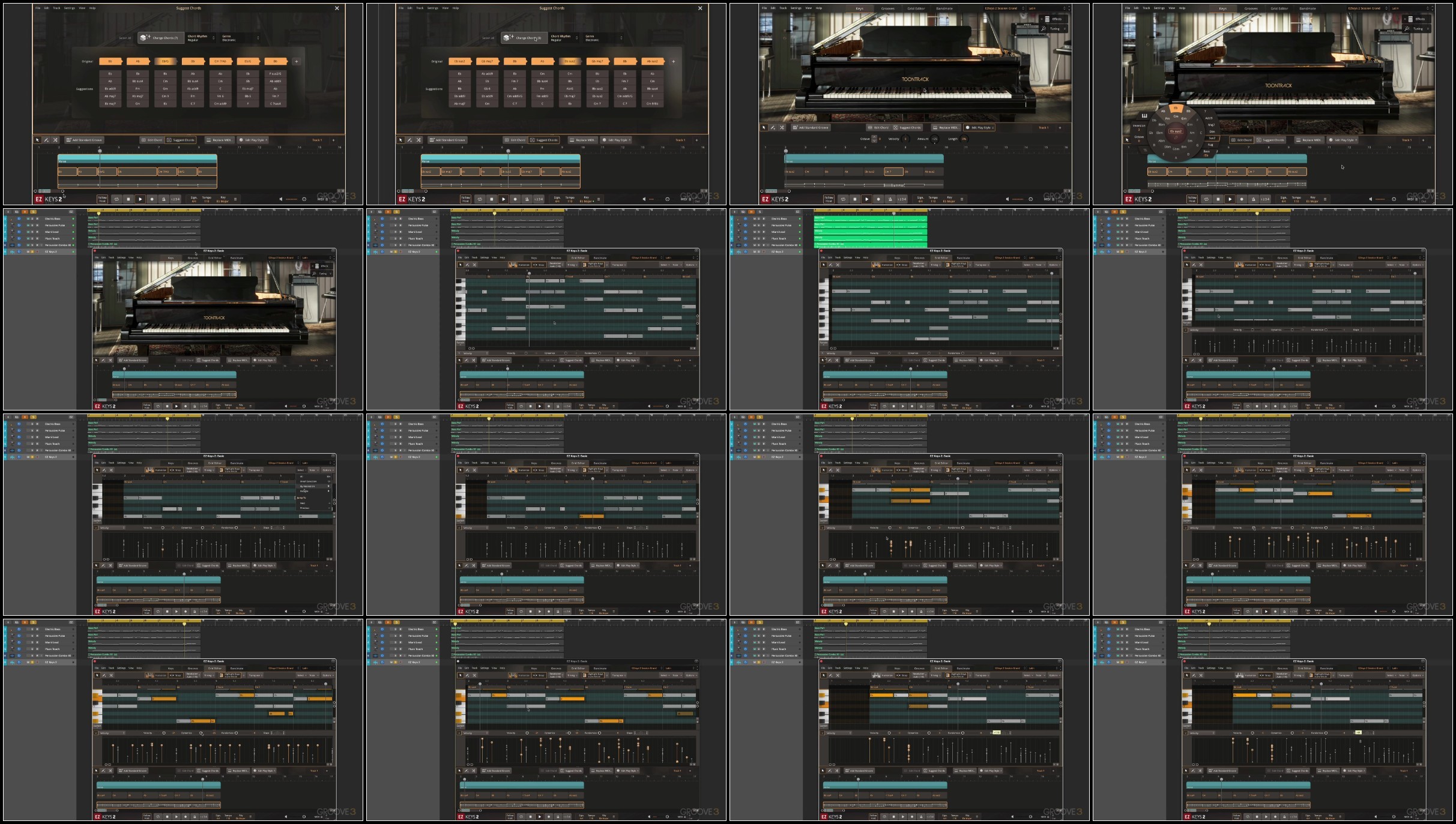The width and height of the screenshot is (1456, 824).
Task: Click the Octave stepper arrows in frame 3
Action: tap(874, 139)
